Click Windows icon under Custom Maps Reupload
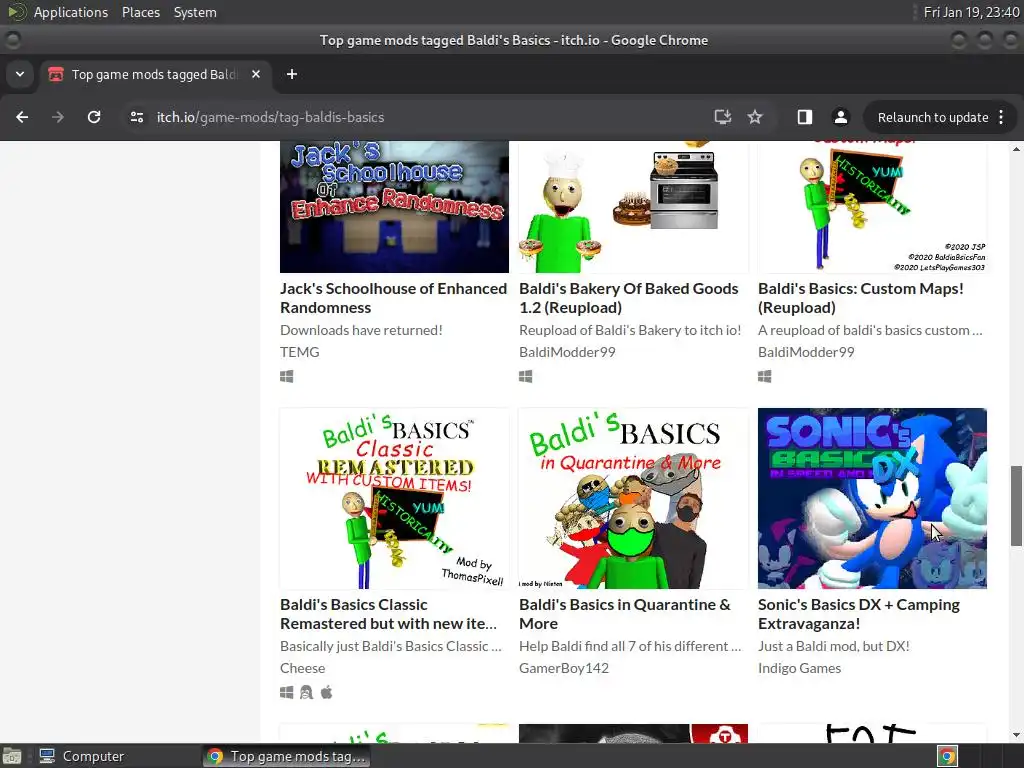 coord(765,376)
